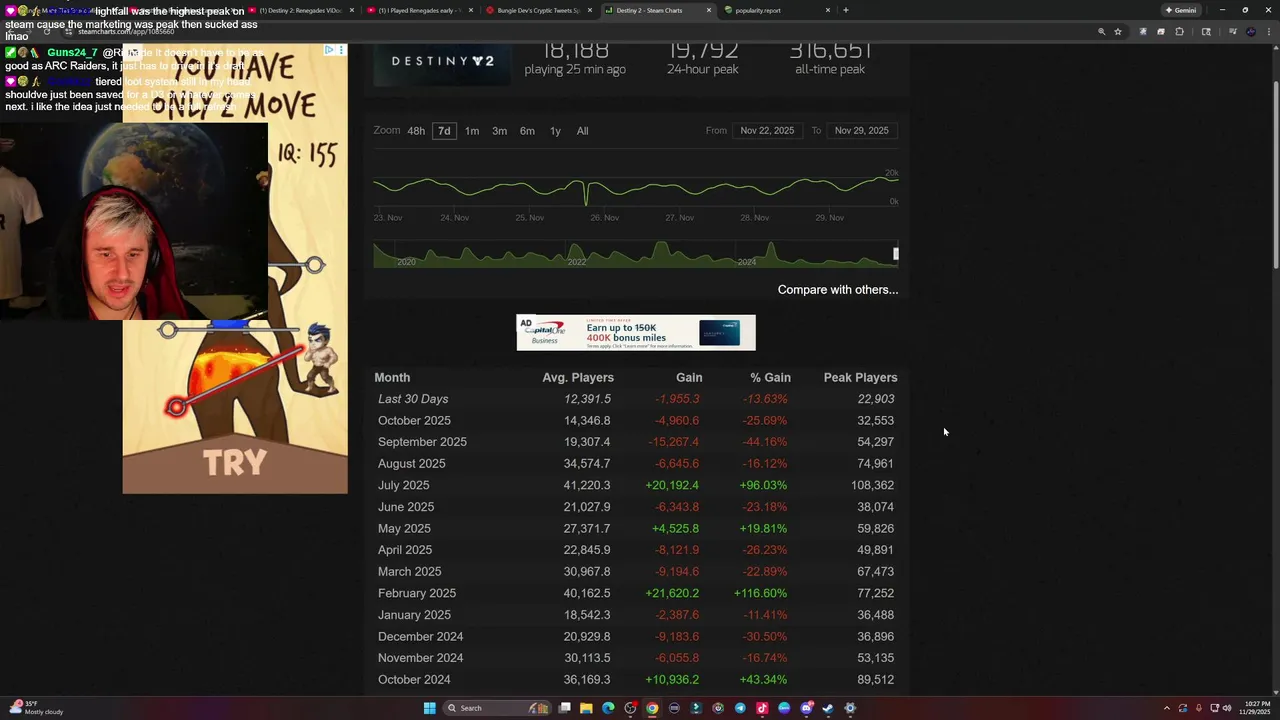Screen dimensions: 1280x720
Task: Open Steam from the taskbar
Action: pos(828,708)
